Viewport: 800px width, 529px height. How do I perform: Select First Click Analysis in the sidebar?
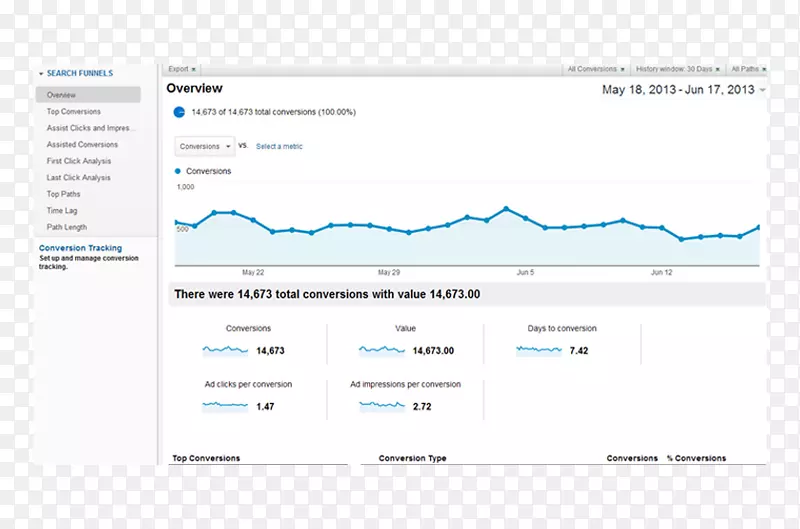coord(79,161)
